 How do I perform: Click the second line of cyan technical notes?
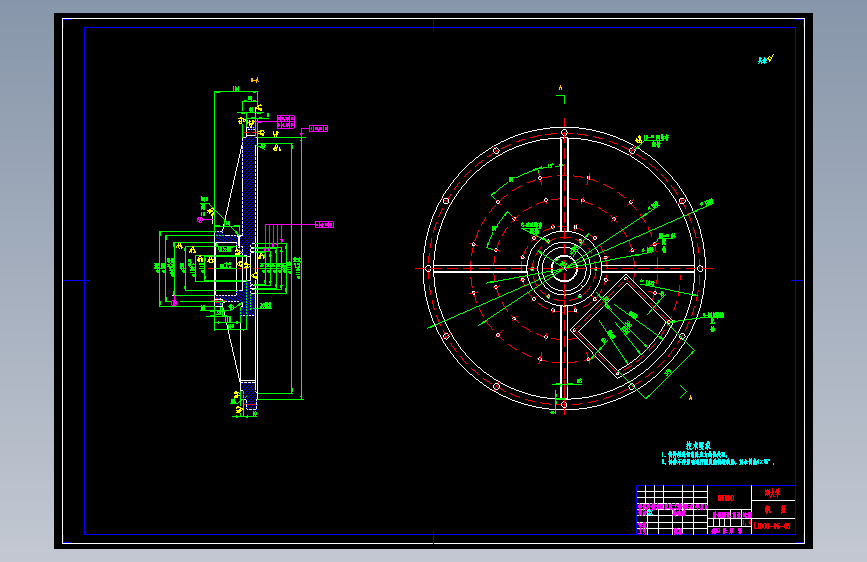pyautogui.click(x=718, y=462)
